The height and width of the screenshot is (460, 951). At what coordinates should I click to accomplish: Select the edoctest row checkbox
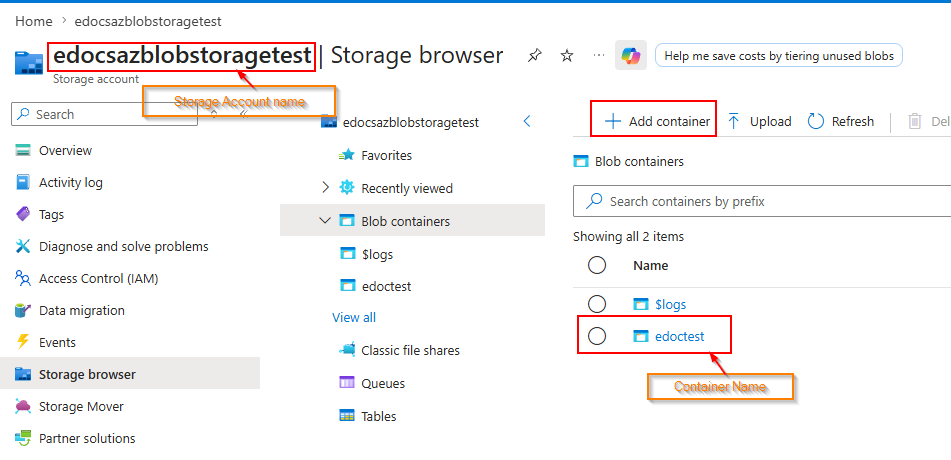click(597, 336)
